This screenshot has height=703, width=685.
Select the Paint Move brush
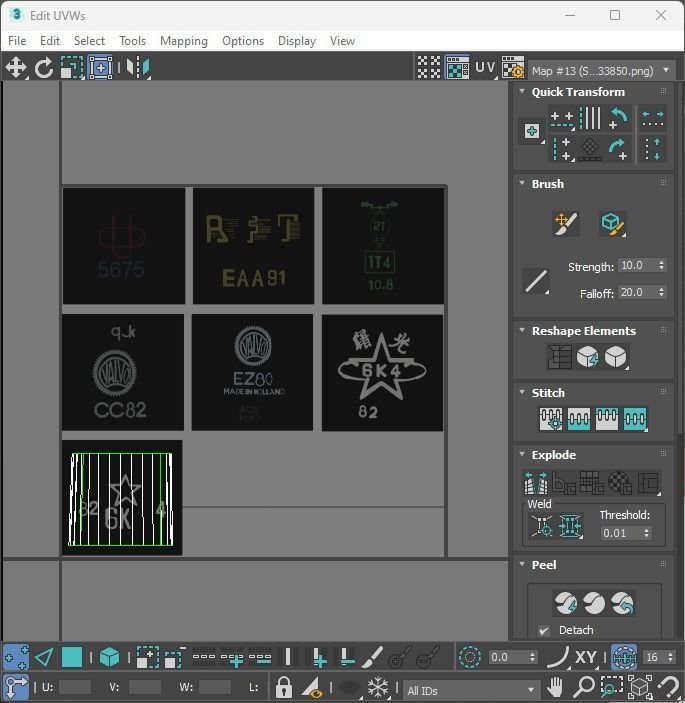tap(565, 223)
